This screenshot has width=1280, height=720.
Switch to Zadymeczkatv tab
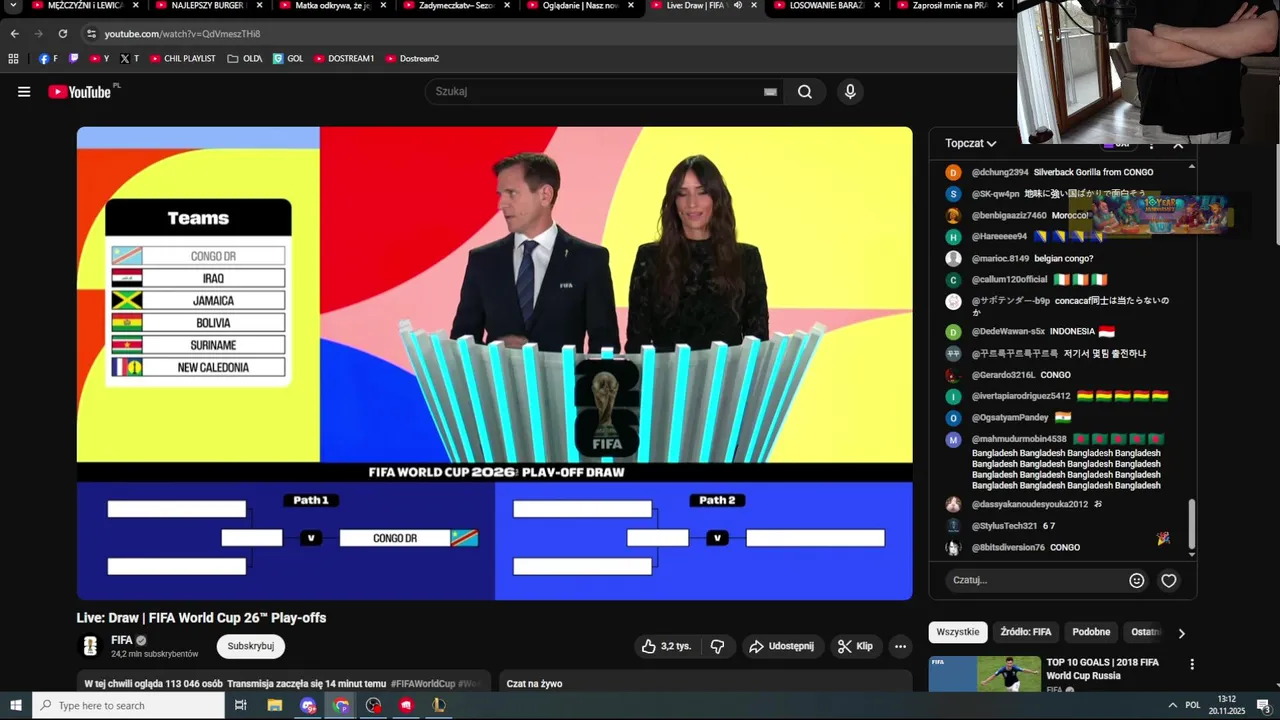point(456,5)
